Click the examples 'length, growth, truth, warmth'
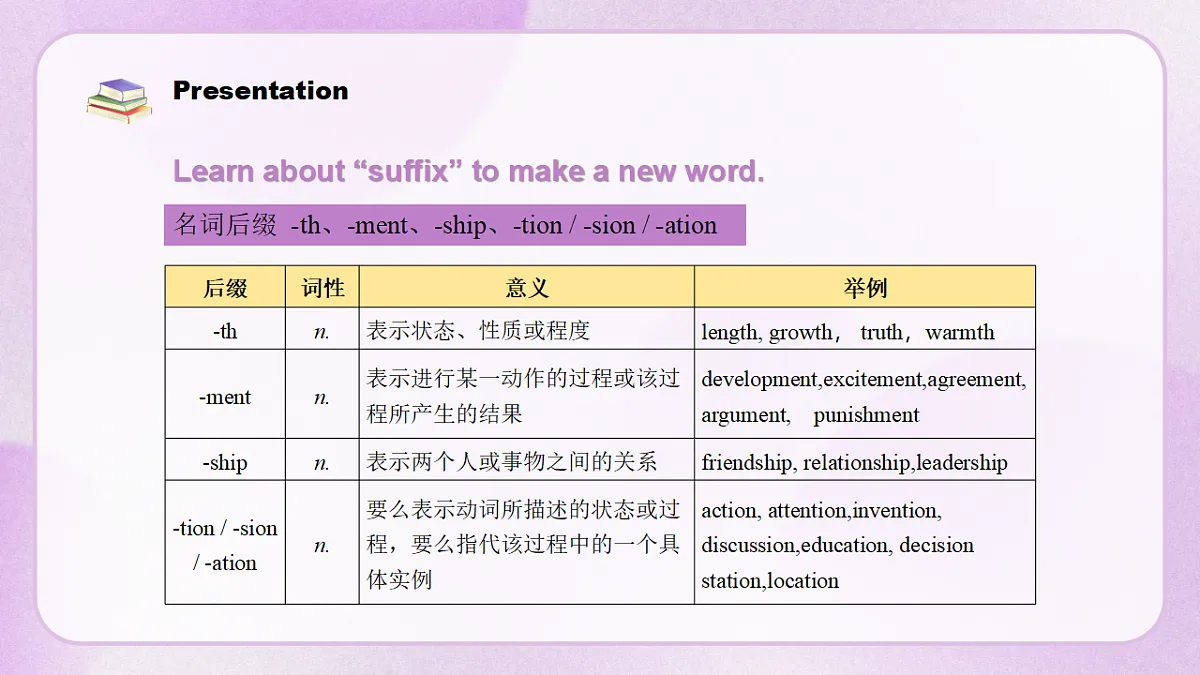 click(x=848, y=332)
